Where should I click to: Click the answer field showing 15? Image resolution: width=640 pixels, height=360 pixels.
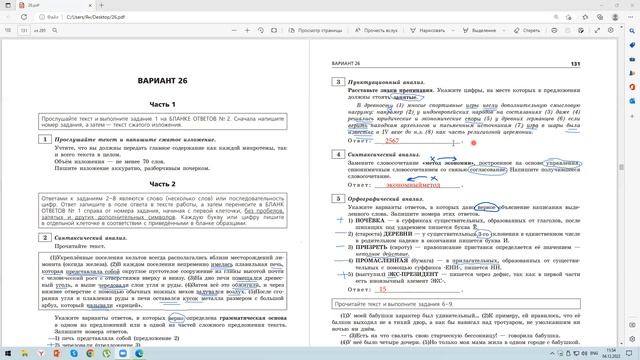[x=417, y=289]
